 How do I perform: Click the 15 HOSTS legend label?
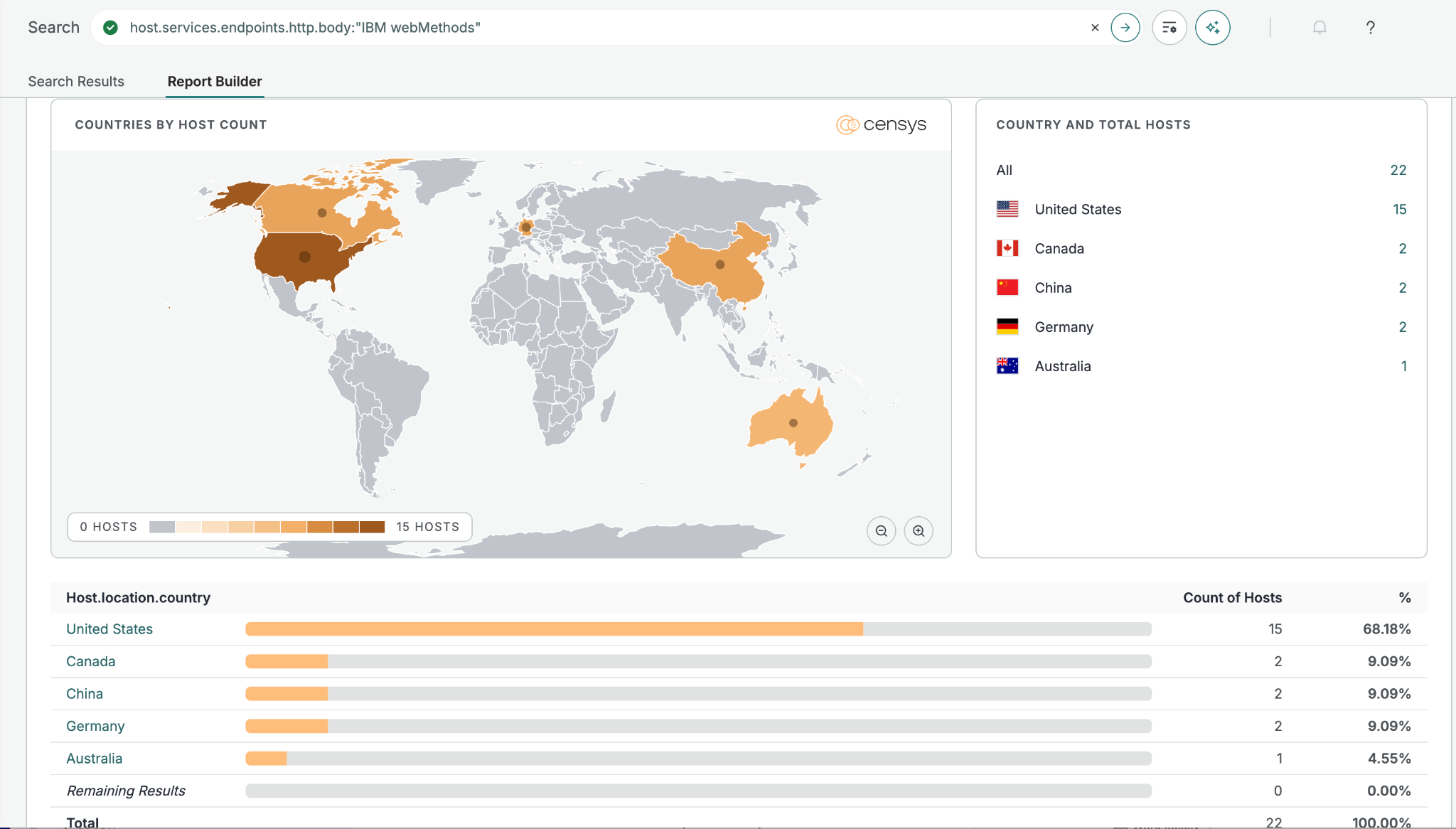(x=428, y=527)
